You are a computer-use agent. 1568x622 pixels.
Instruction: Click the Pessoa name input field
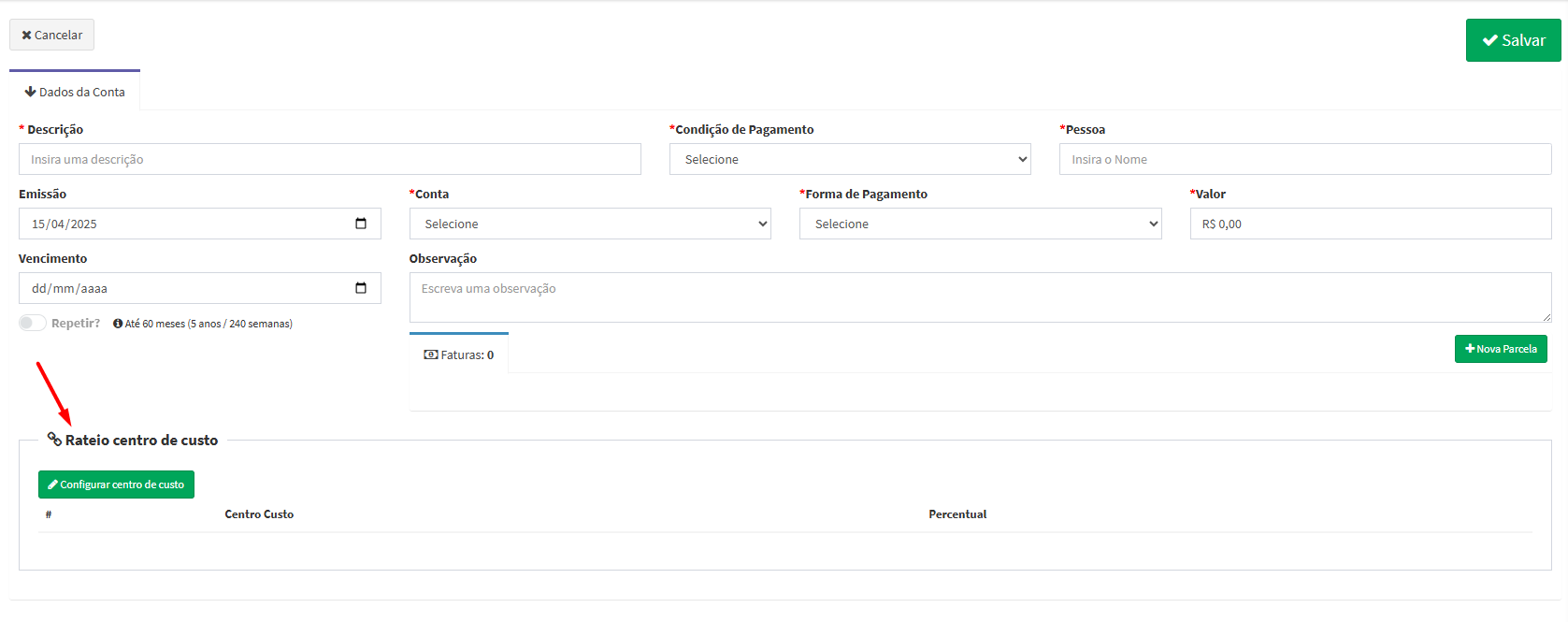pyautogui.click(x=1304, y=159)
